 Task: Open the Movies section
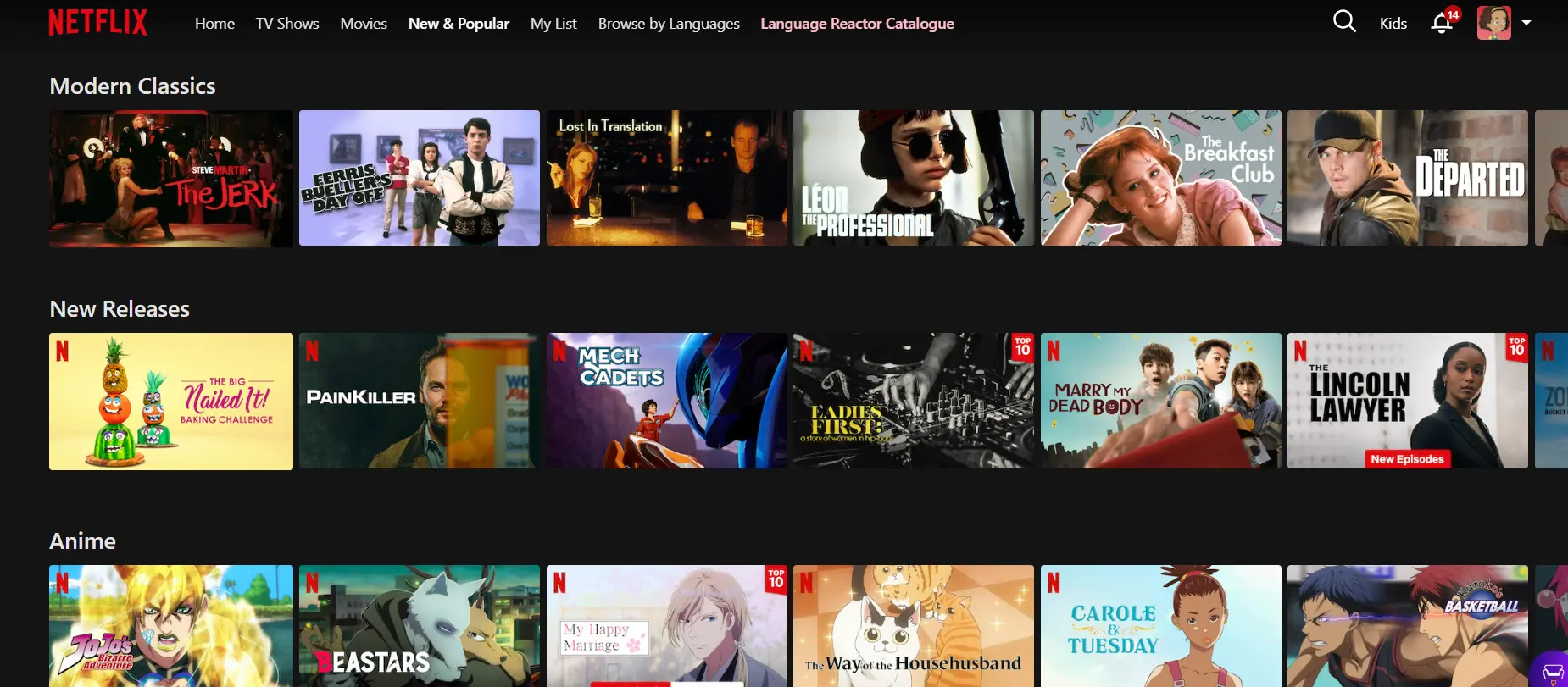(364, 24)
